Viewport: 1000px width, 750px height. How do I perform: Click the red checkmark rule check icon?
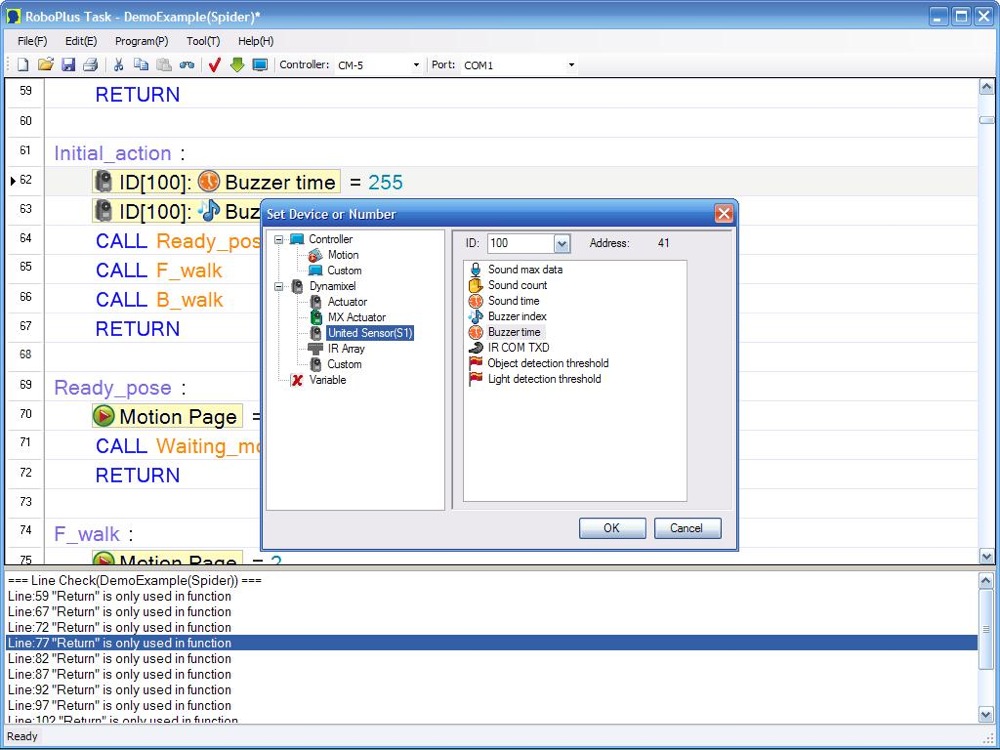click(214, 64)
